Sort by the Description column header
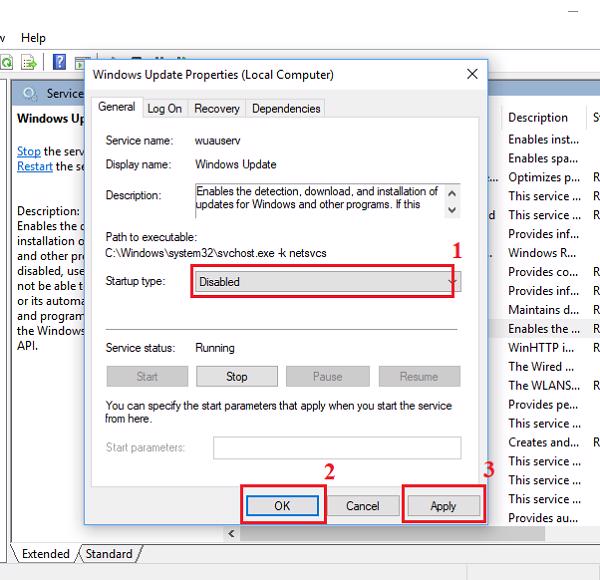 pyautogui.click(x=537, y=117)
